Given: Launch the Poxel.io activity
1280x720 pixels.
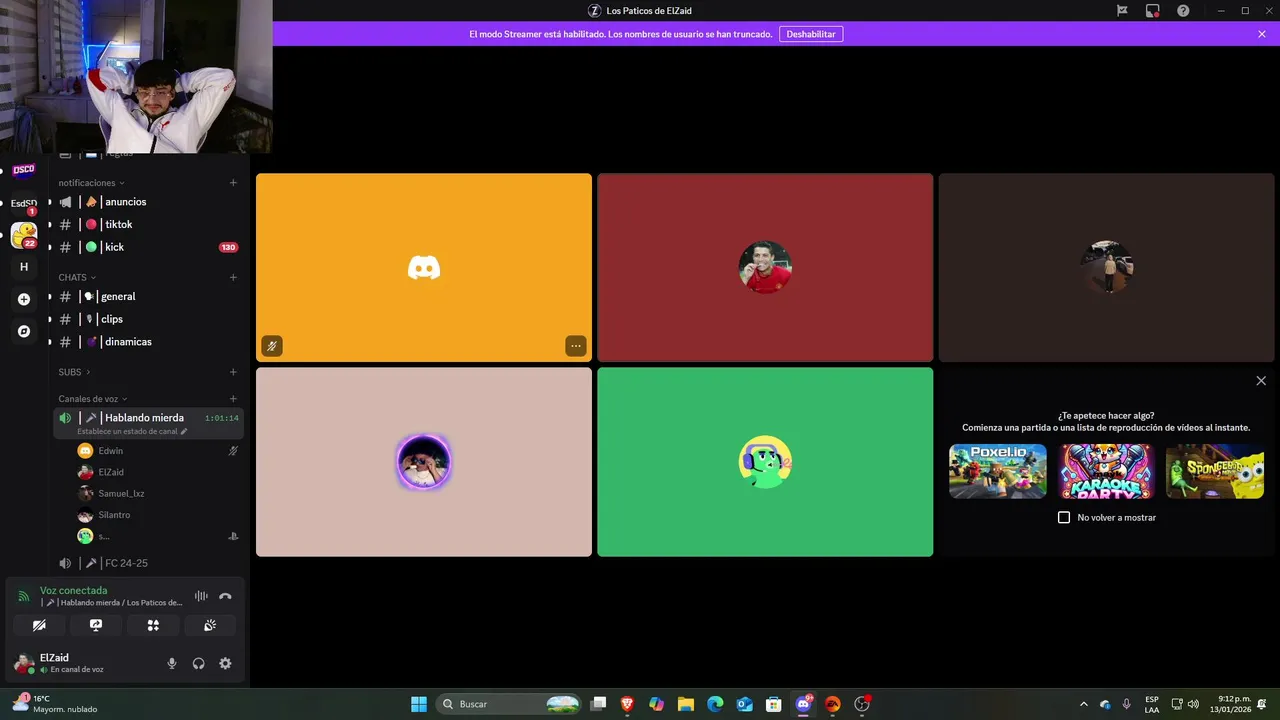Looking at the screenshot, I should pos(998,471).
